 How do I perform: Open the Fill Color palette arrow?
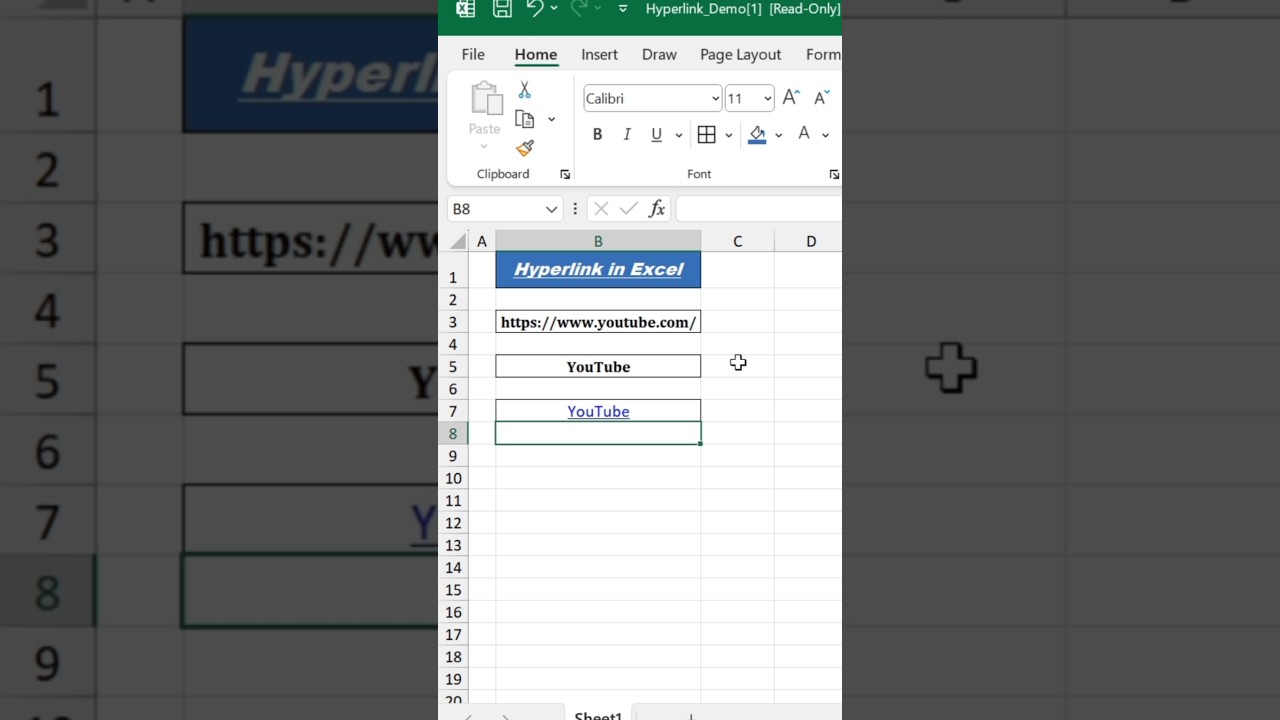778,135
